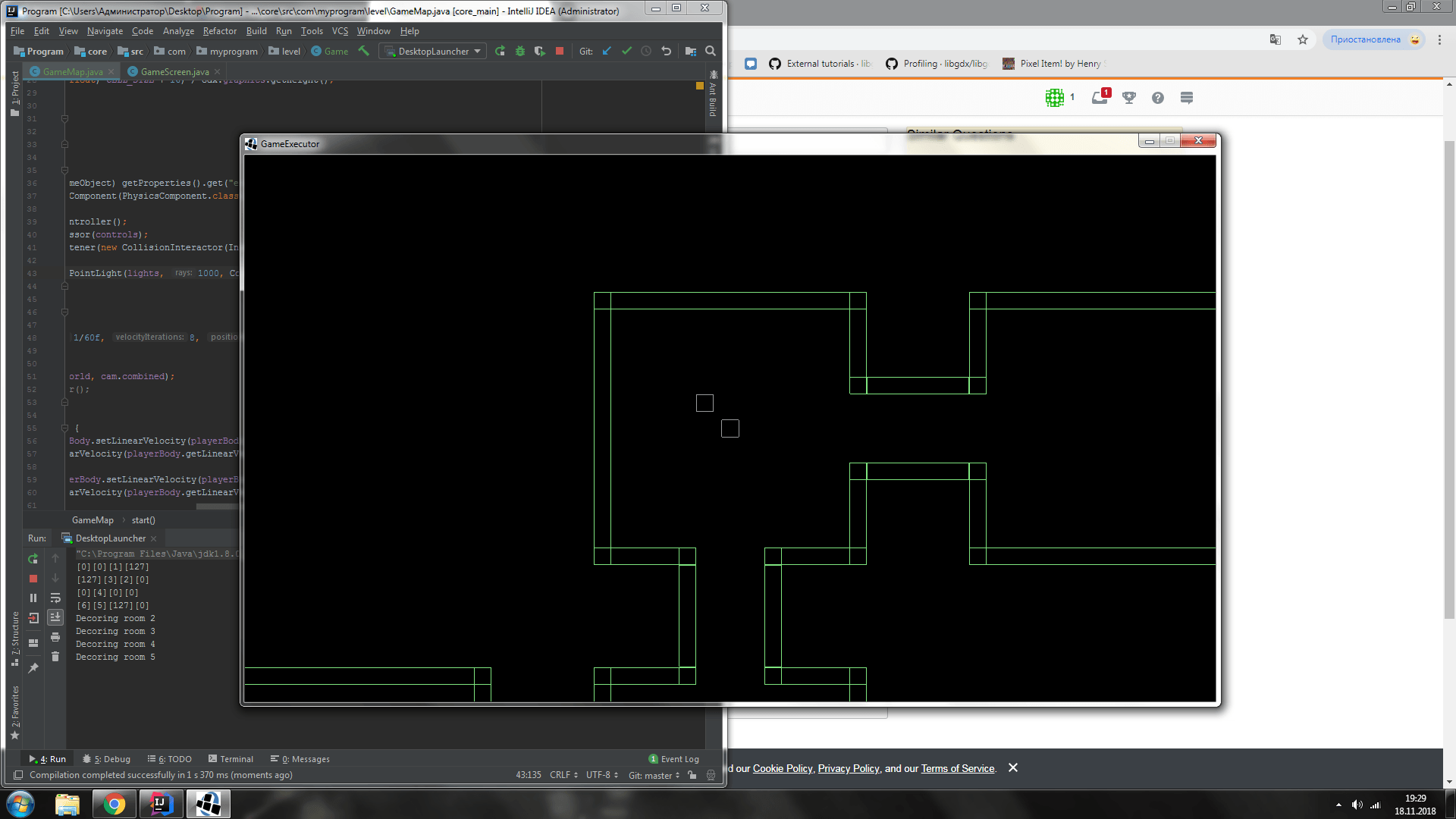Click the Stop build button

click(x=559, y=51)
